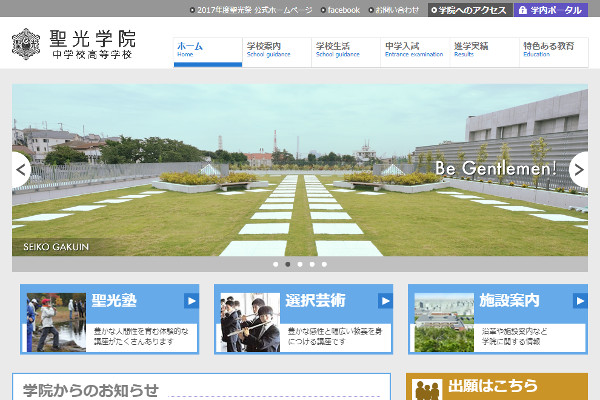
Task: Open the 施設案内 campus aerial thumbnail
Action: pos(444,322)
